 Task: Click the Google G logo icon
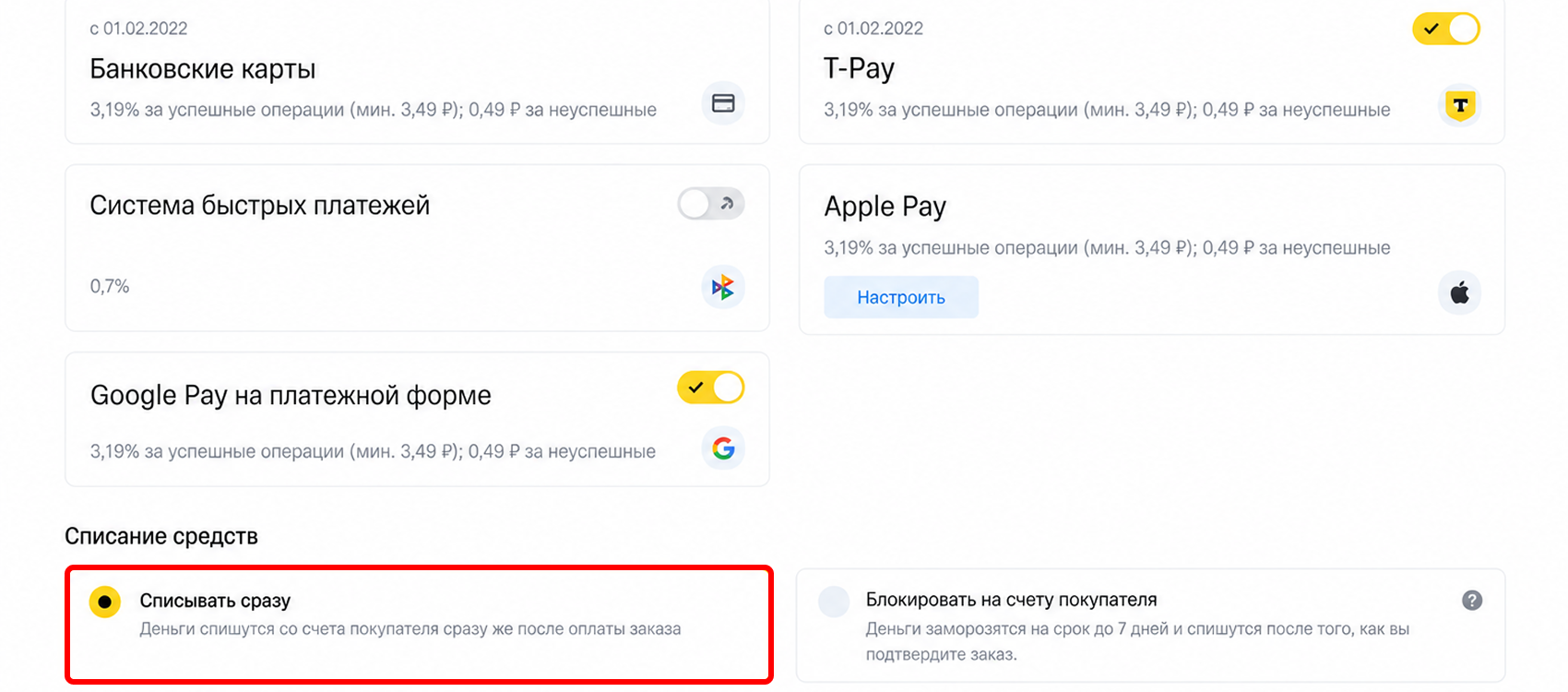[723, 449]
